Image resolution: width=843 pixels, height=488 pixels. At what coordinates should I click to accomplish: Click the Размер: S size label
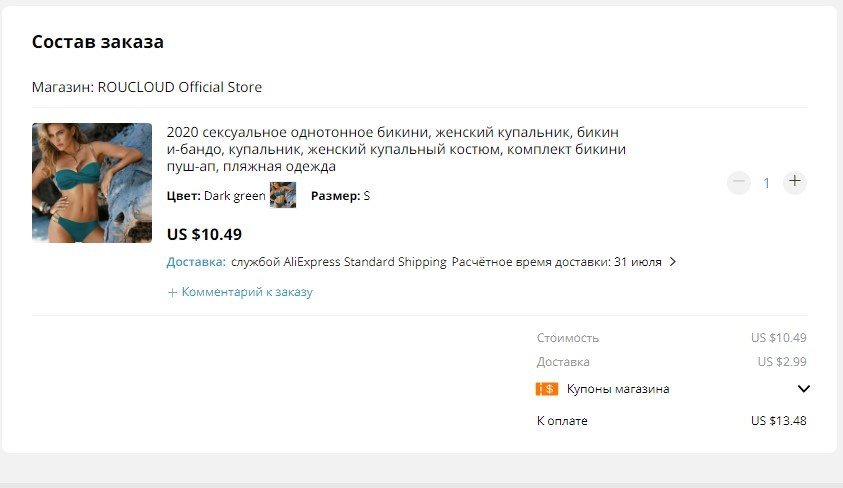tap(340, 196)
